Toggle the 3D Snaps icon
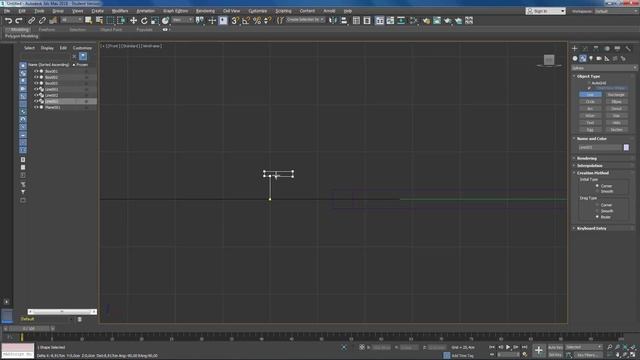Viewport: 640px width, 360px height. click(235, 20)
